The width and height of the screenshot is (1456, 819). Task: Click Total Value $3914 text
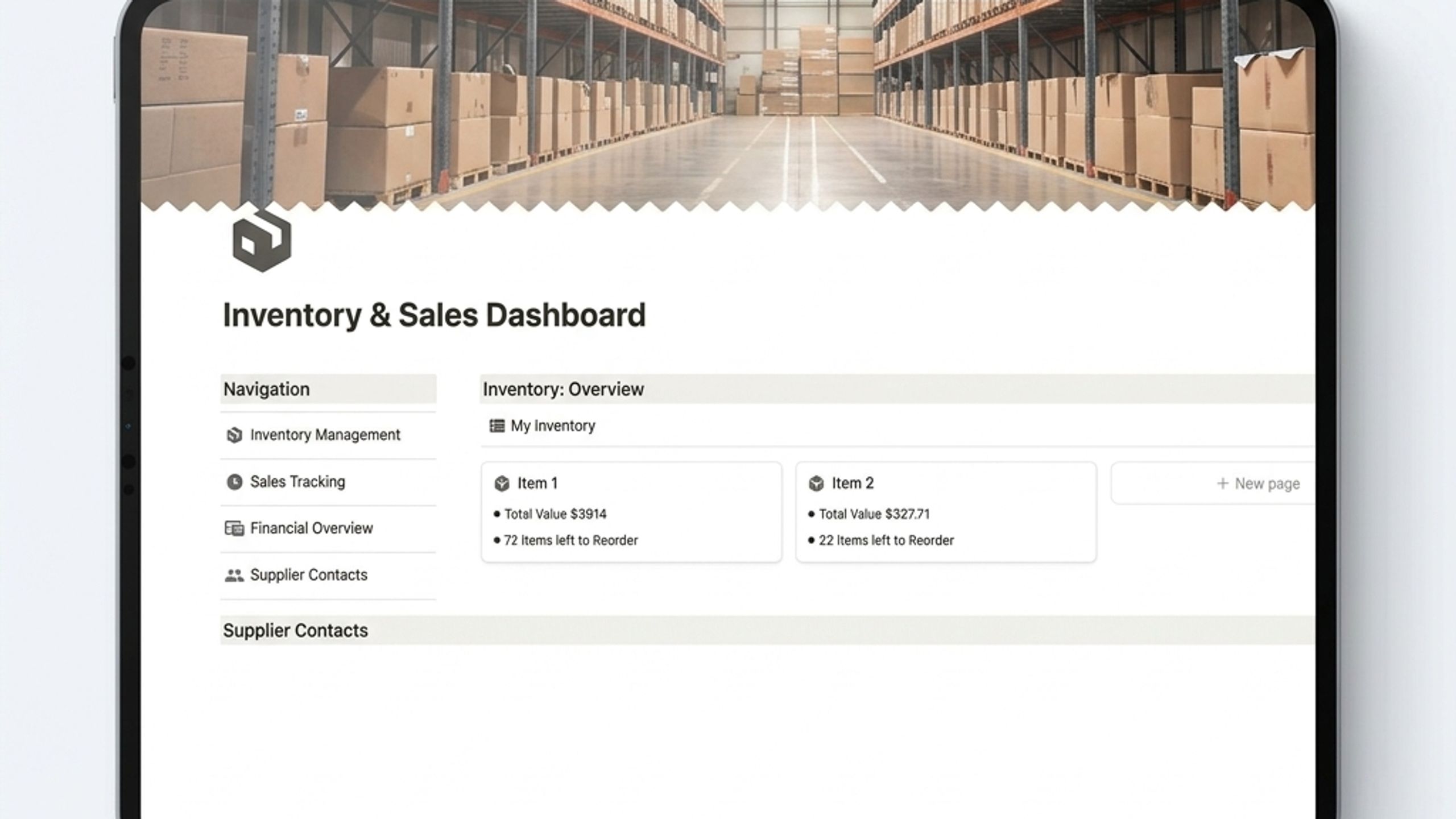[556, 514]
